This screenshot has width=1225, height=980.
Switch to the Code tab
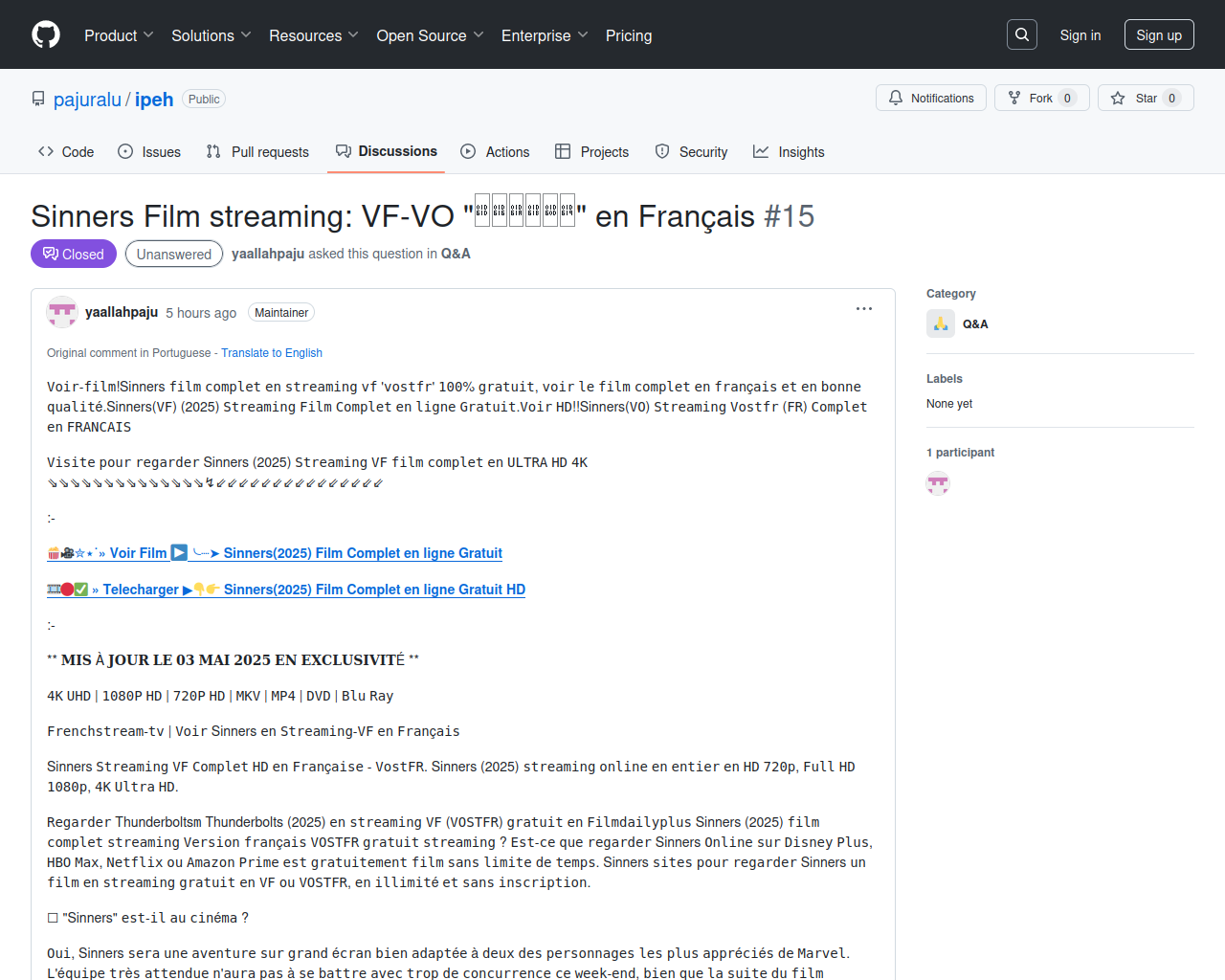tap(66, 151)
